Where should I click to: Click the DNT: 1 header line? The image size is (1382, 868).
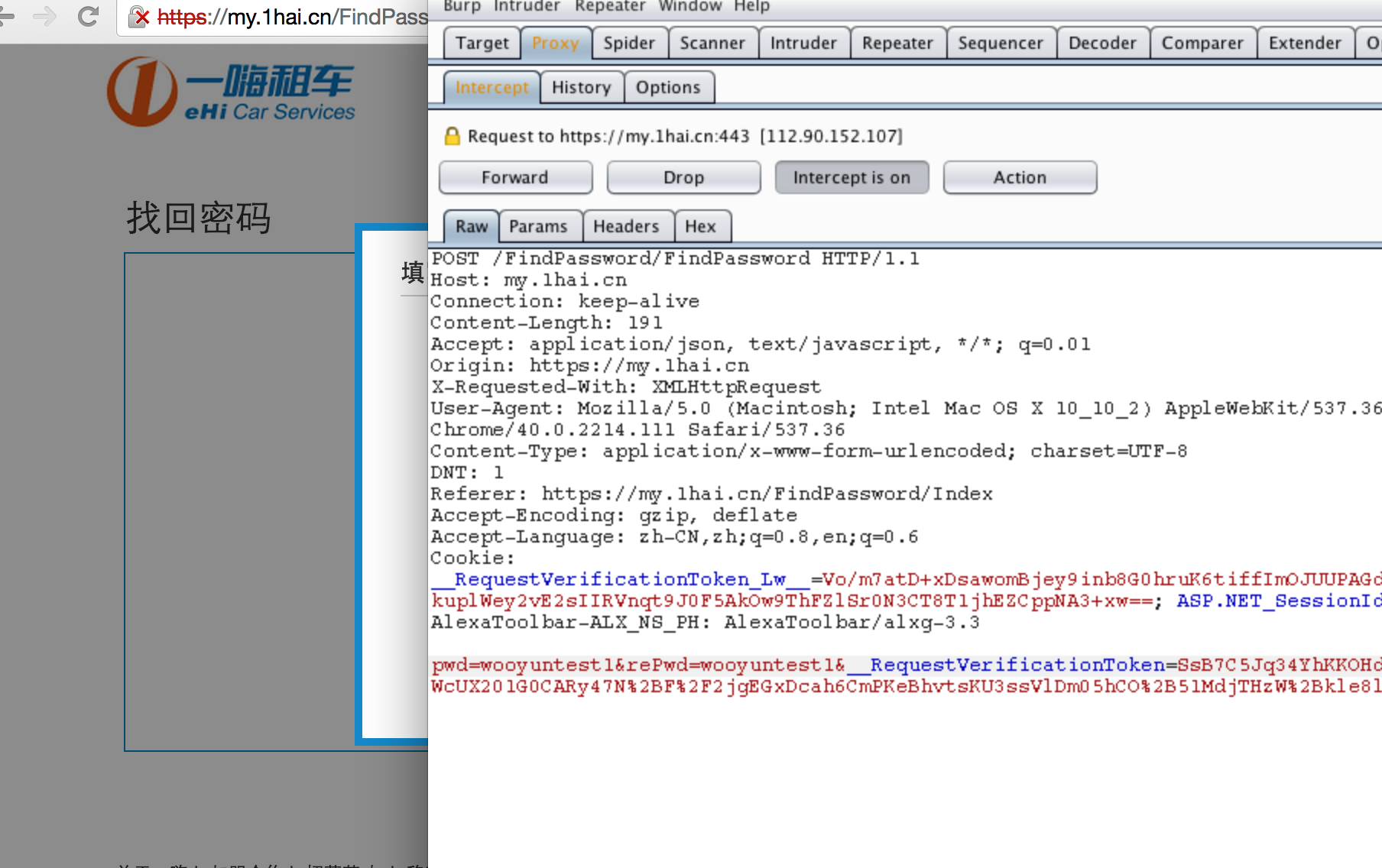coord(467,472)
